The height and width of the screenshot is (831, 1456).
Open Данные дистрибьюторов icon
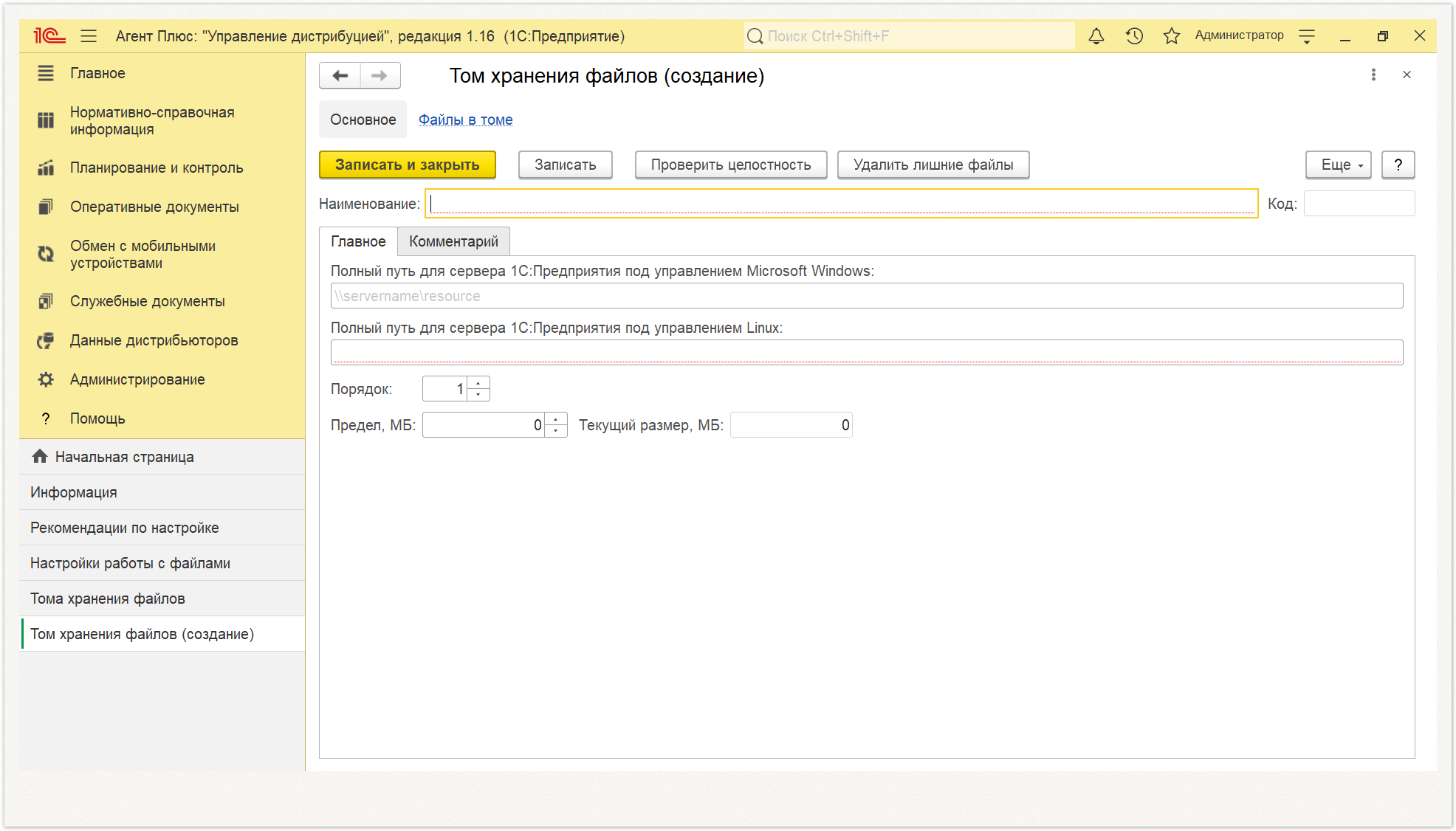[x=46, y=340]
